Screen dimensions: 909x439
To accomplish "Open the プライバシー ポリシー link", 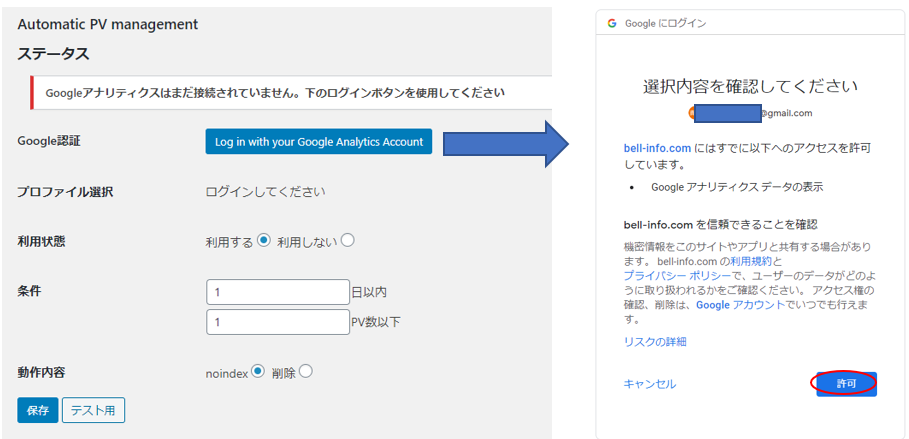I will point(675,274).
